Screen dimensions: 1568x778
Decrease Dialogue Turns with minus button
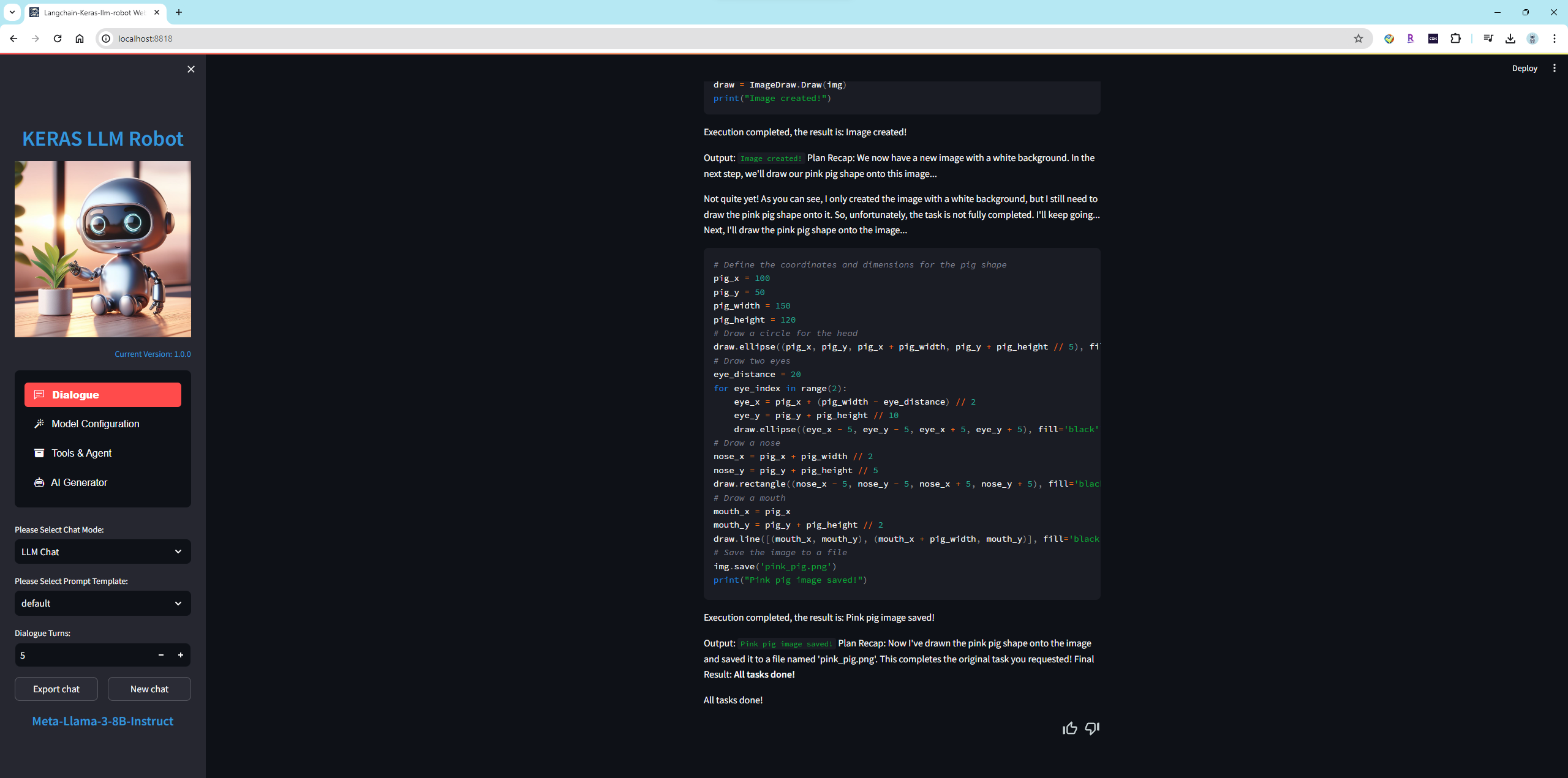[161, 655]
